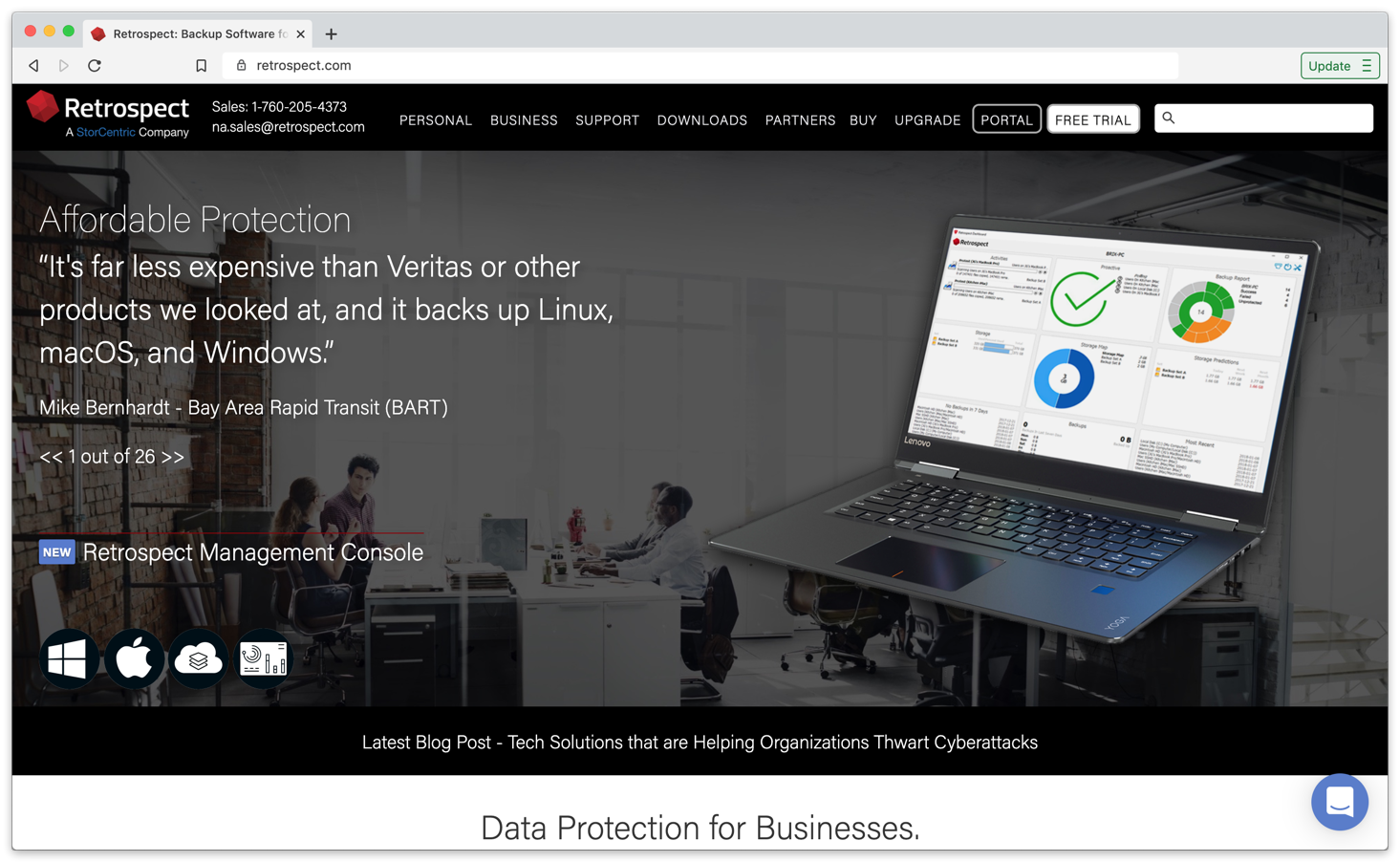Click the search magnifier icon
Image resolution: width=1400 pixels, height=862 pixels.
[x=1168, y=118]
